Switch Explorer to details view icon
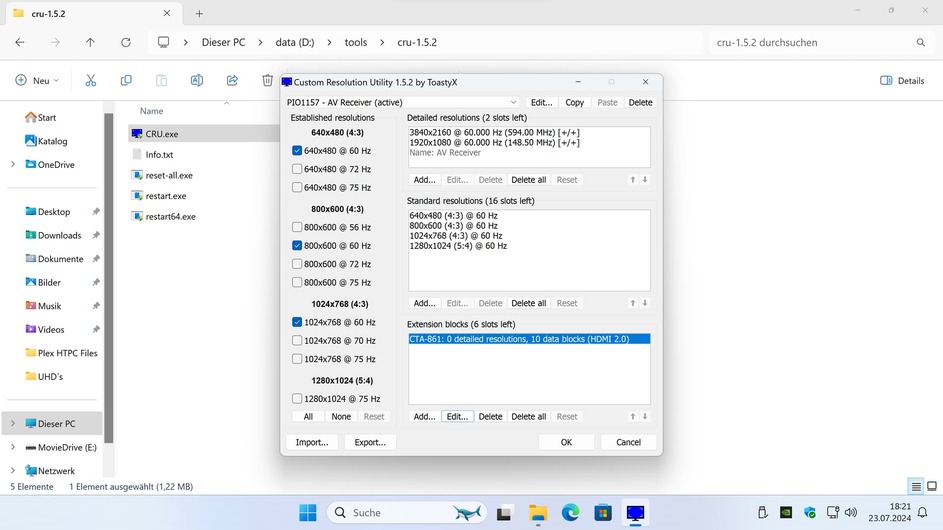 click(x=916, y=486)
